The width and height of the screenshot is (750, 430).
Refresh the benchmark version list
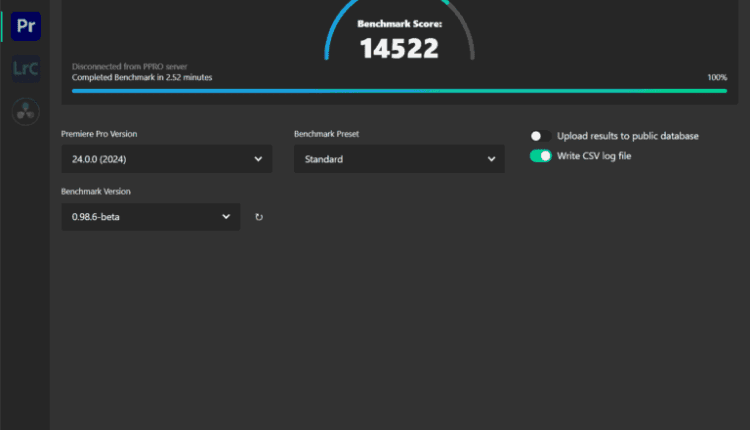[259, 217]
